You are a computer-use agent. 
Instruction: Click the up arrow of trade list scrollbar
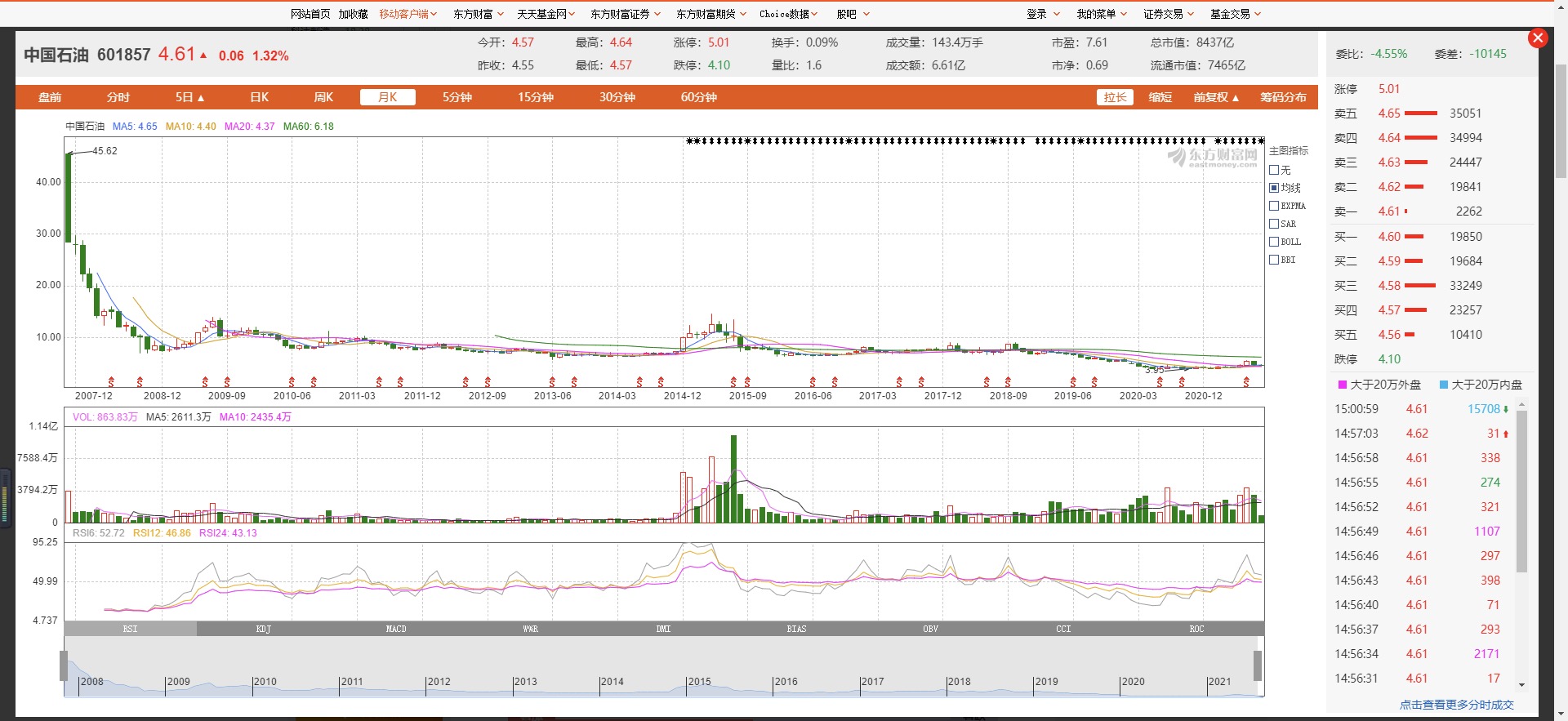pos(1521,406)
